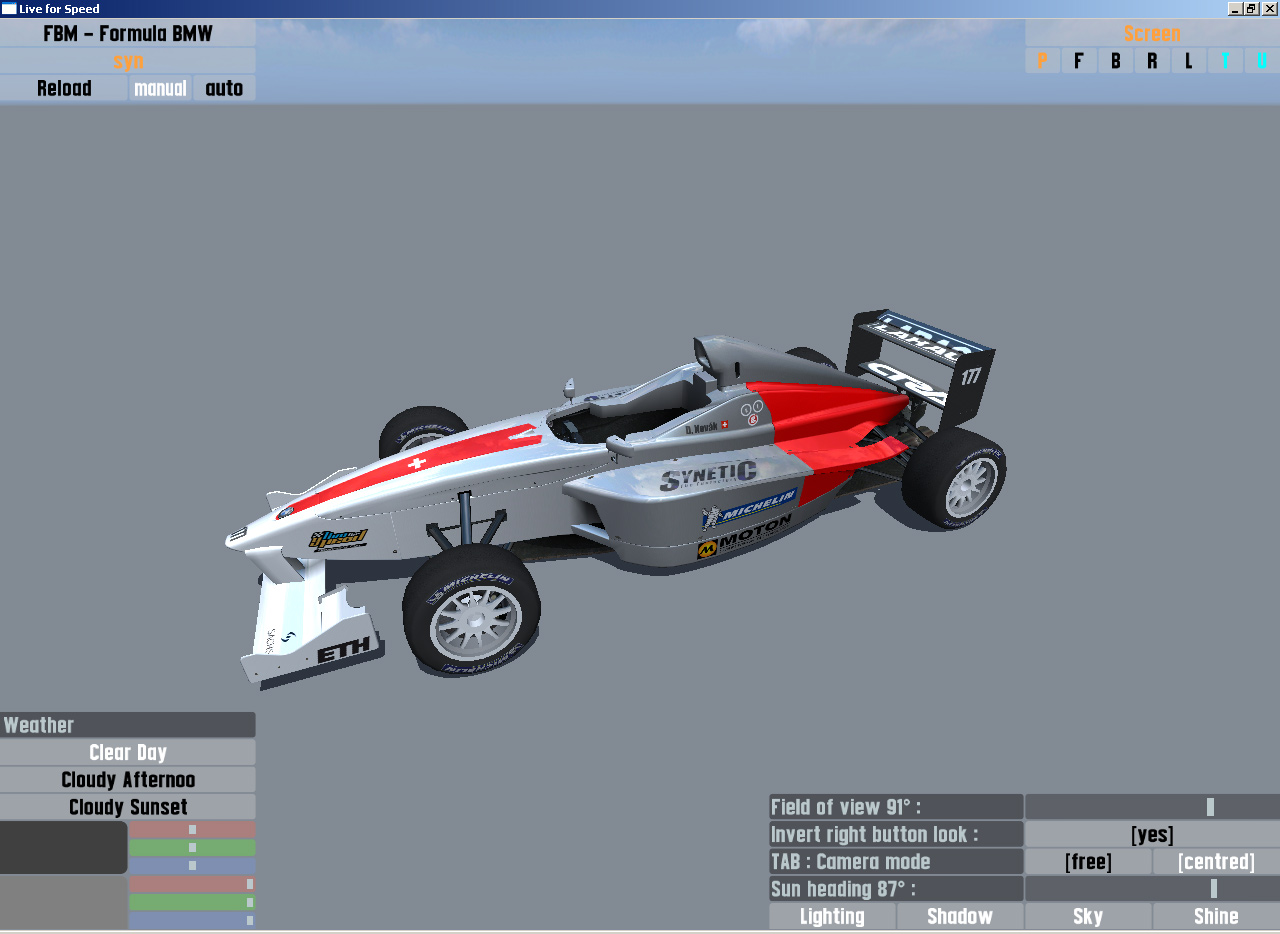
Task: Click the dark color swatch
Action: 63,847
